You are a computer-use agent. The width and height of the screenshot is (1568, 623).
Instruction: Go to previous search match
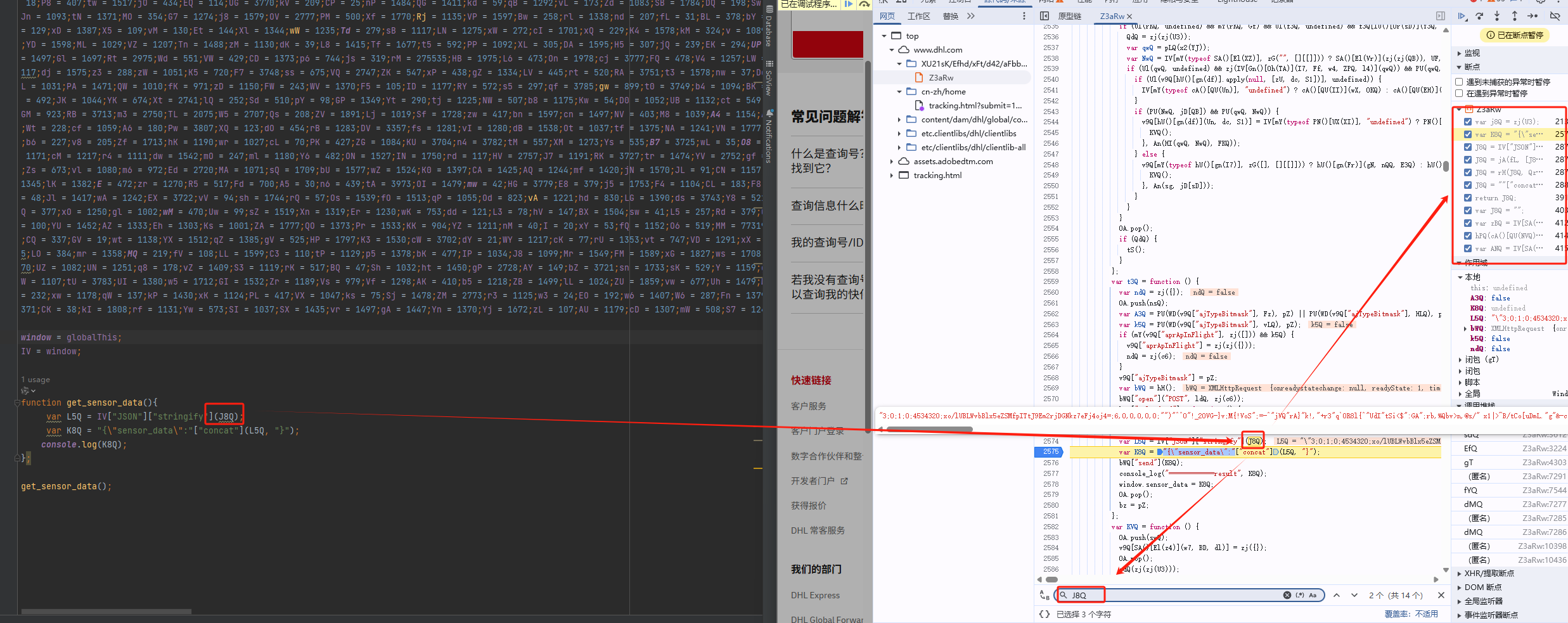tap(1337, 595)
